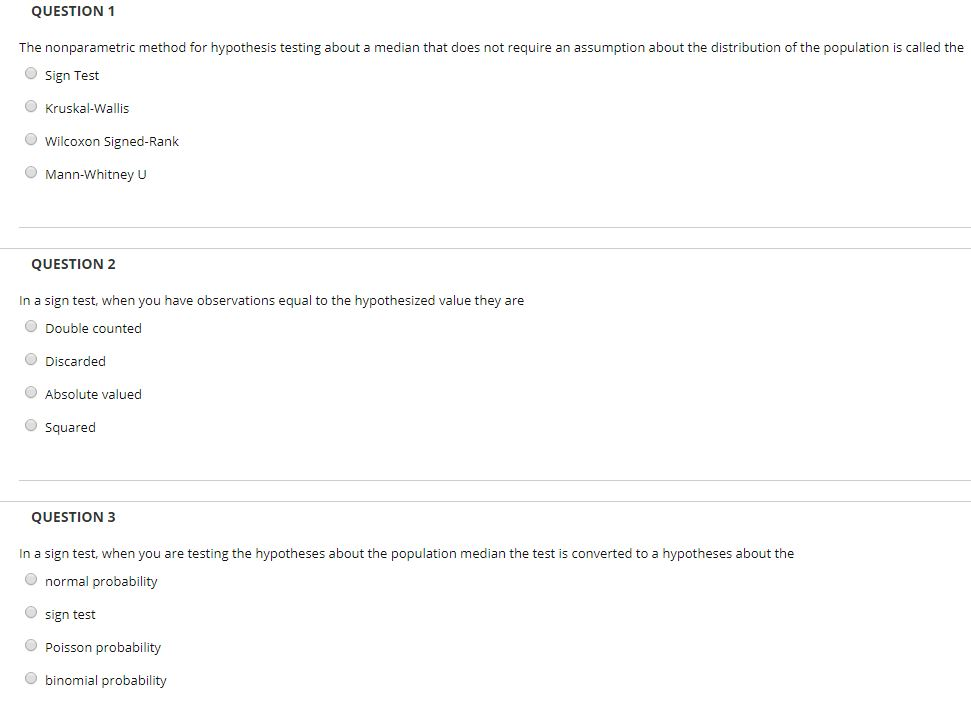Select the Discarded answer choice

coord(31,358)
